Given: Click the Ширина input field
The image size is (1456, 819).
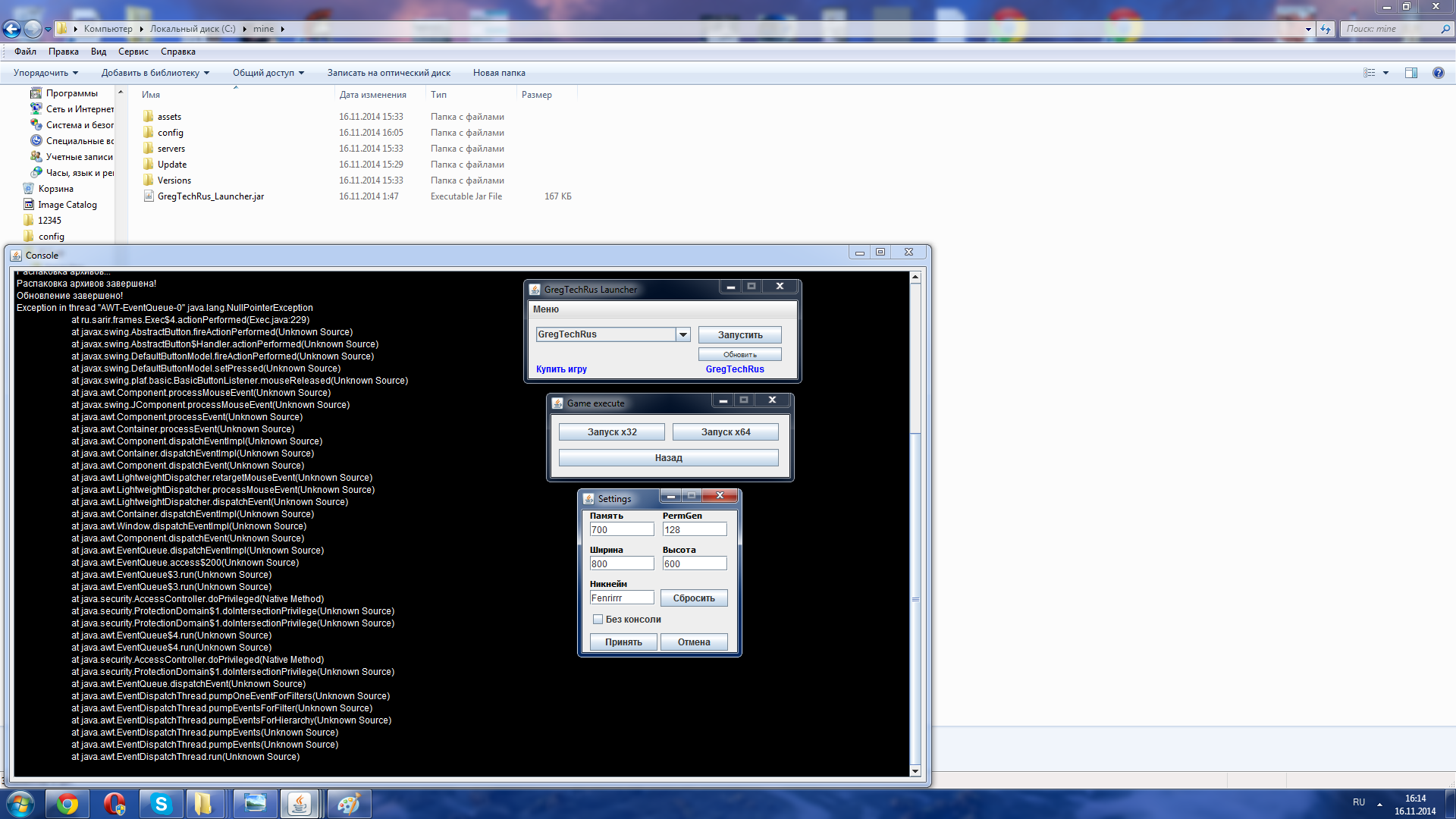Looking at the screenshot, I should (622, 564).
